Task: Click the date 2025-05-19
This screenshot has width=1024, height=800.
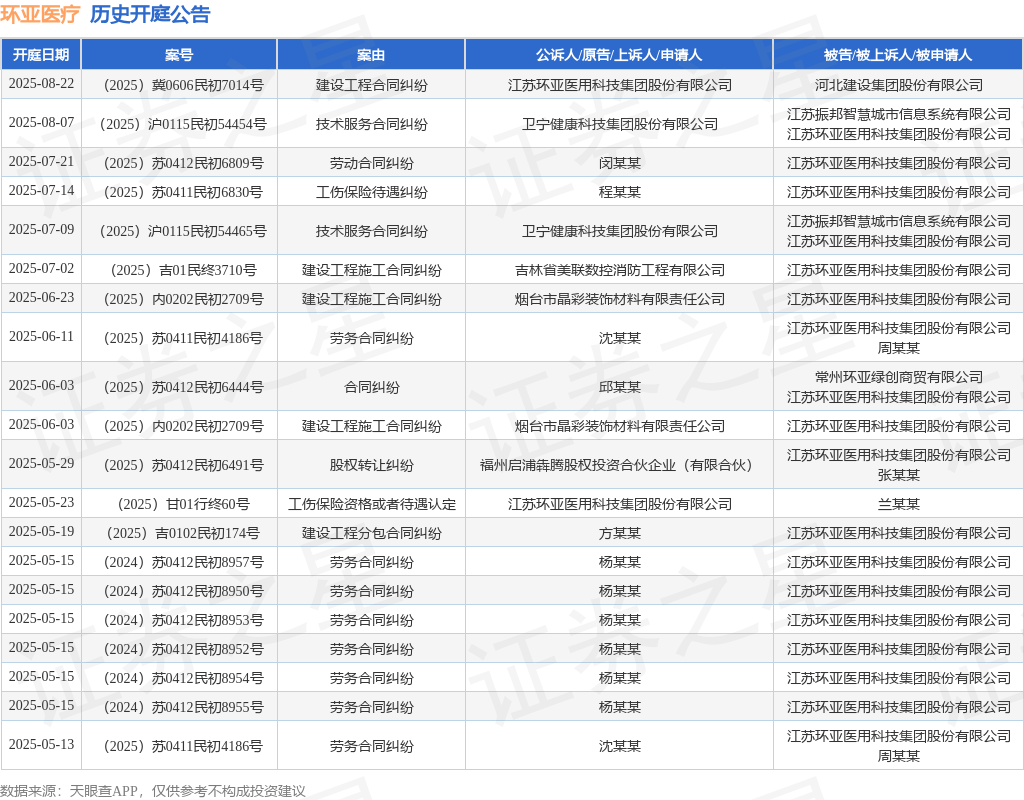Action: 41,532
